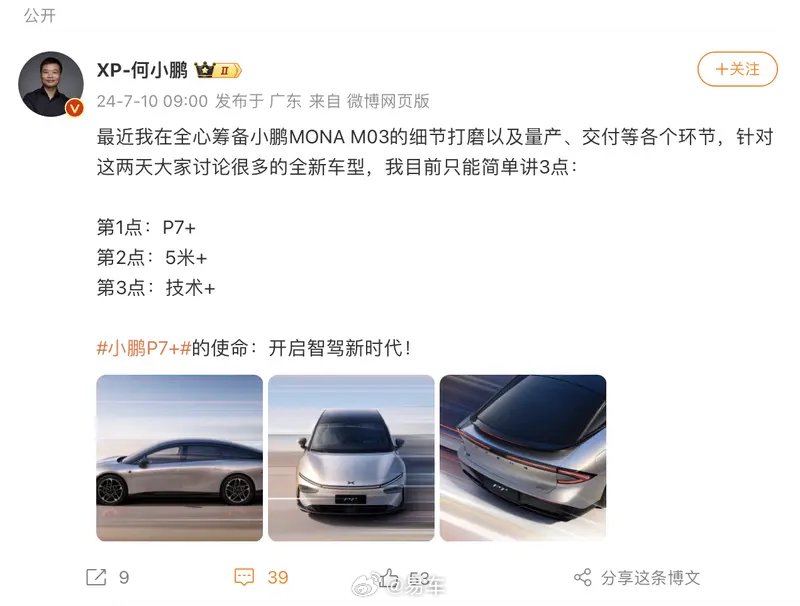Screen dimensions: 800x606
Task: Click the orange verified V badge
Action: click(x=73, y=107)
